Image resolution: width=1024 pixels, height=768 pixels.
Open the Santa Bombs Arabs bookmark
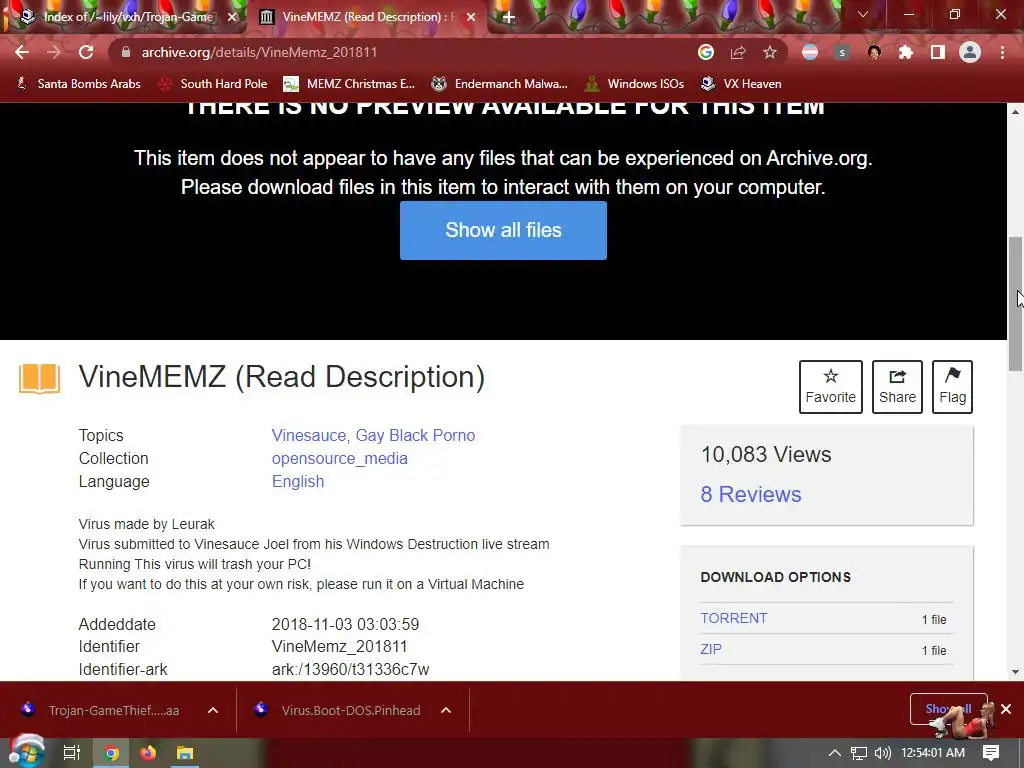78,84
